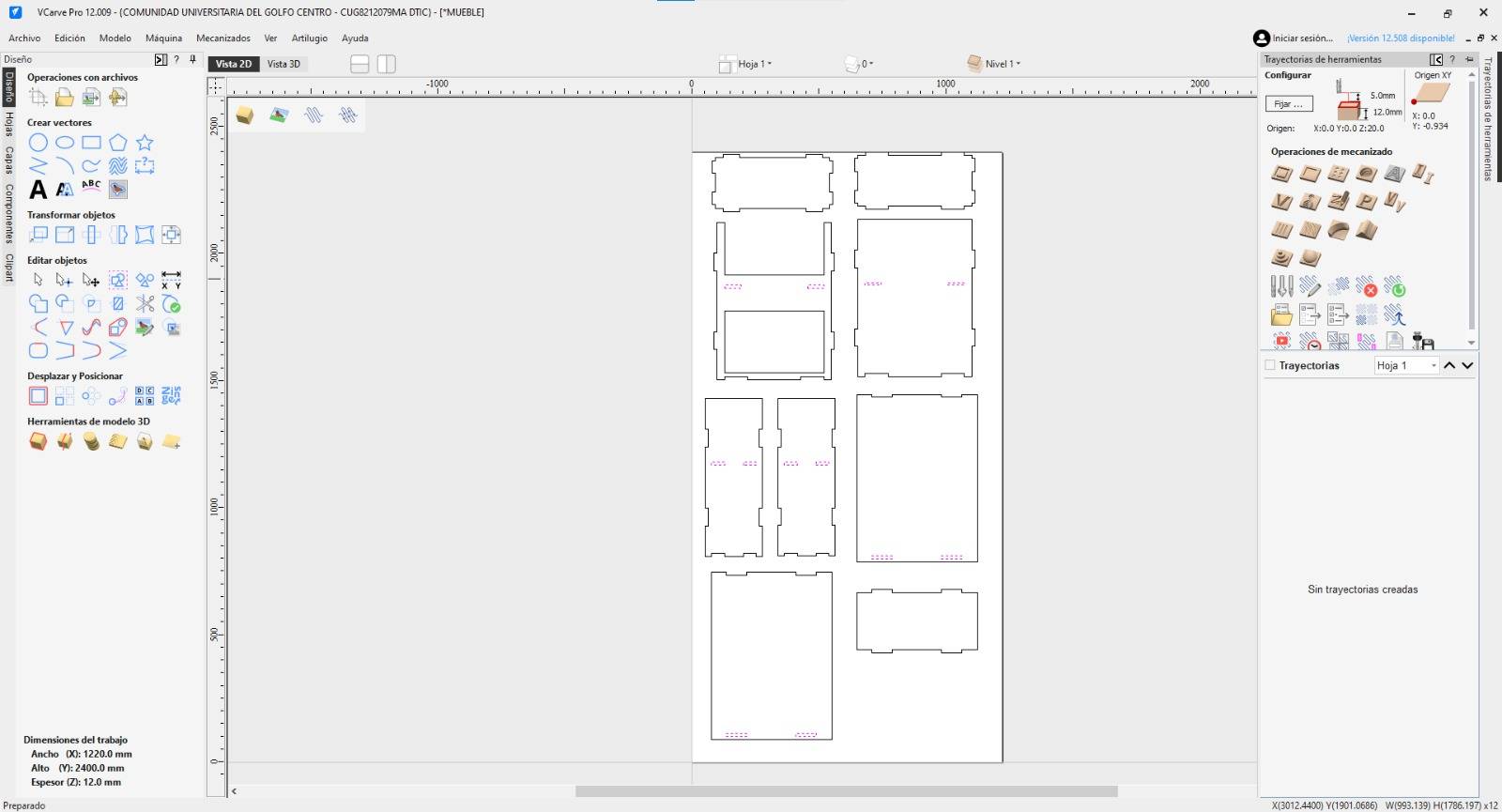
Task: Toggle the Trayectorias checkbox
Action: click(1270, 365)
